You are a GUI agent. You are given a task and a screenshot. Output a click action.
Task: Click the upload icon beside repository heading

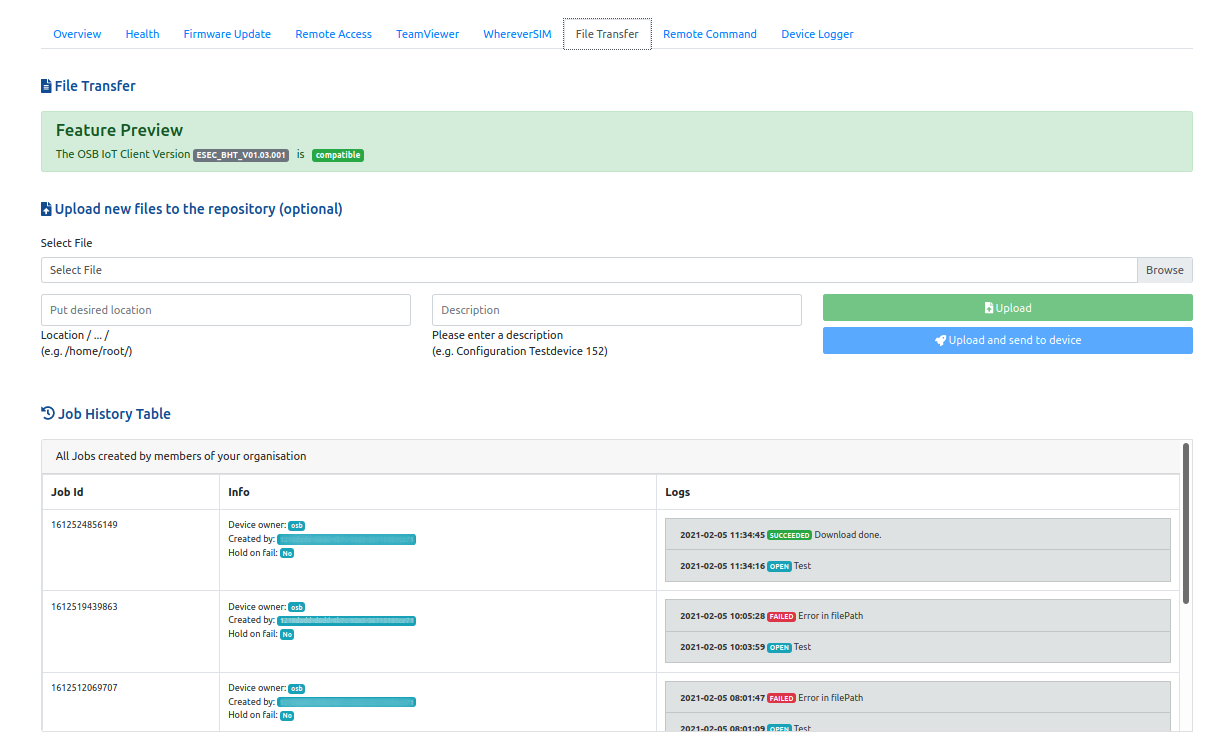(46, 209)
